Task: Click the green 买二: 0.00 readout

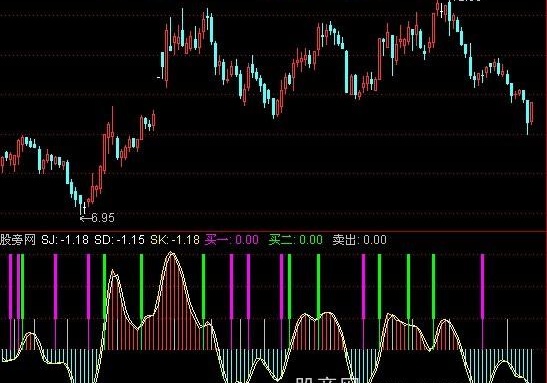Action: pyautogui.click(x=296, y=240)
